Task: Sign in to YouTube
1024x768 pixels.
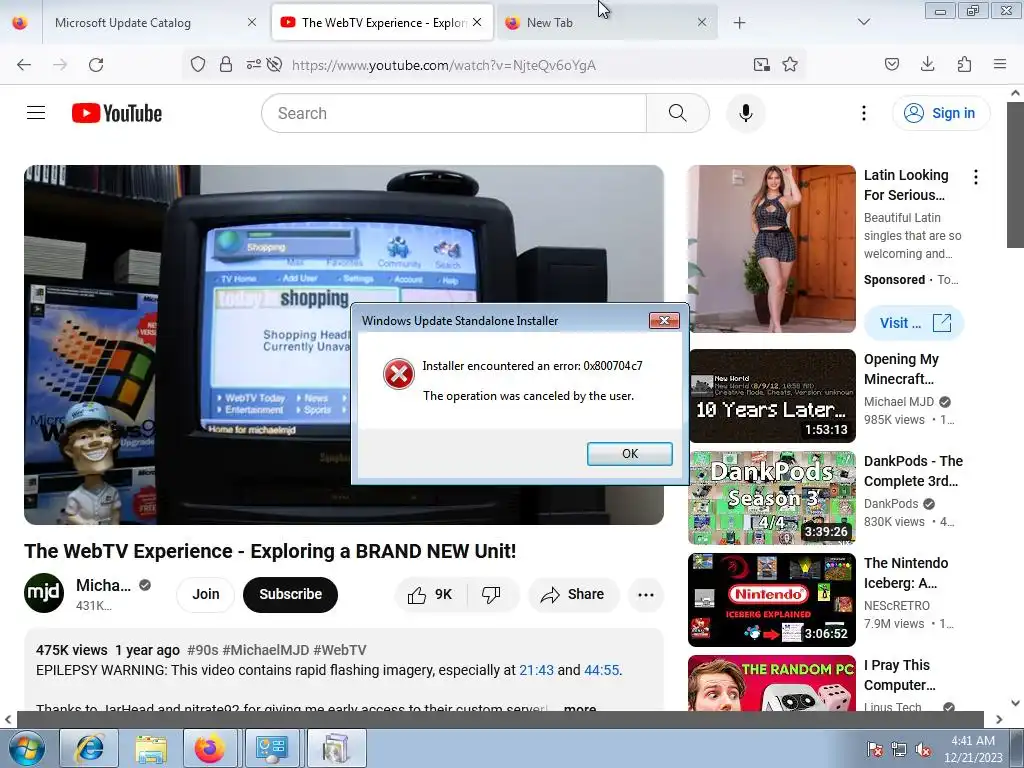Action: (x=940, y=113)
